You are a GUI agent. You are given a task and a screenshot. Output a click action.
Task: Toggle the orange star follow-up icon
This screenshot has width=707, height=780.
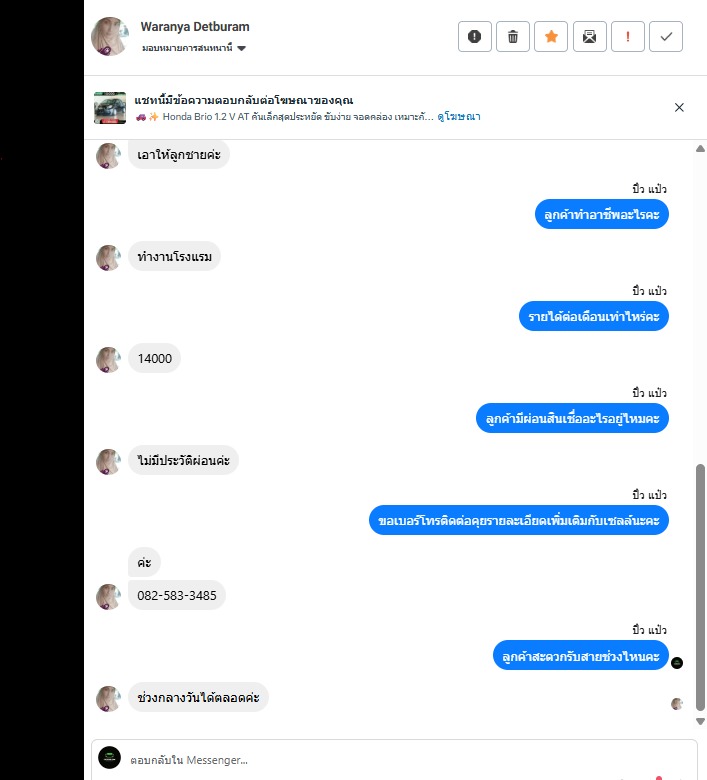pos(551,36)
